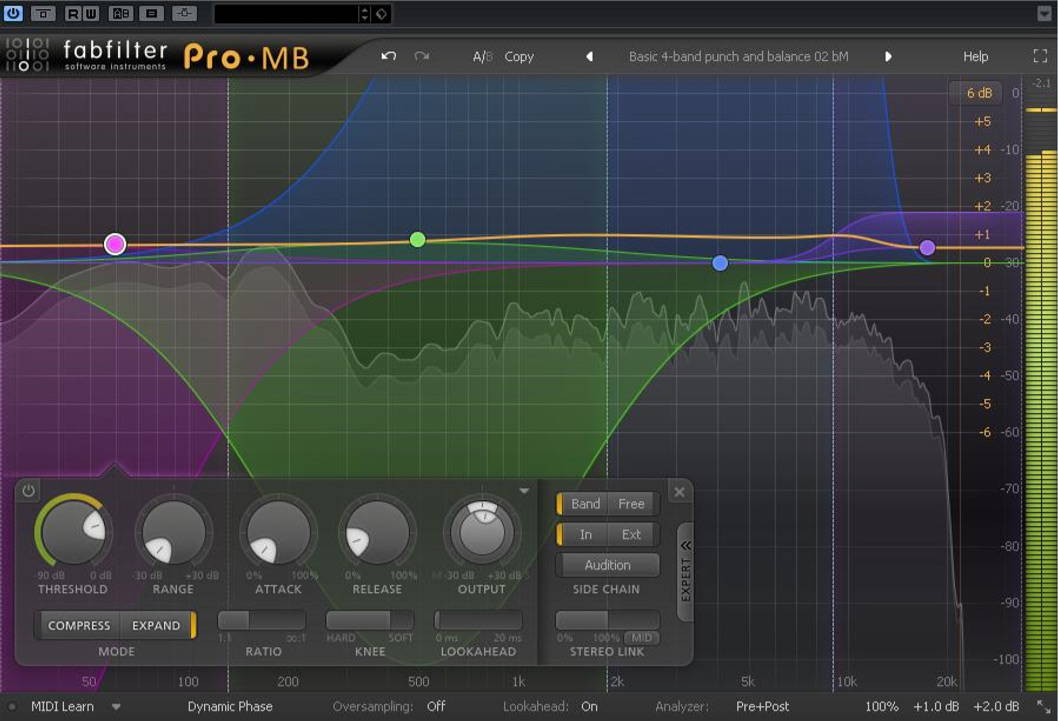Click the Attack knob
Viewport: 1058px width, 721px height.
(278, 532)
